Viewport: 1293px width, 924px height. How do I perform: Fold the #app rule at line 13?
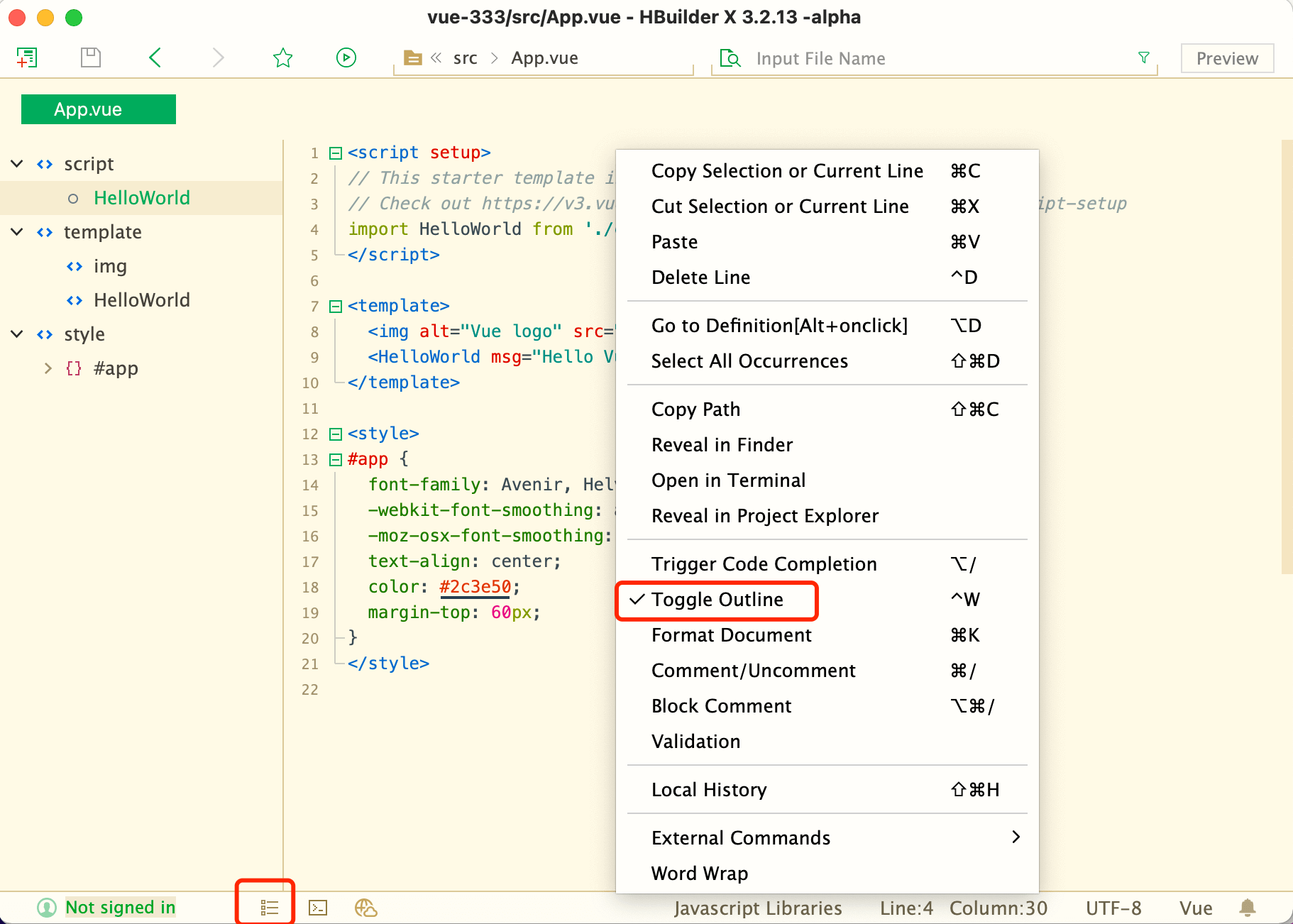click(x=336, y=460)
